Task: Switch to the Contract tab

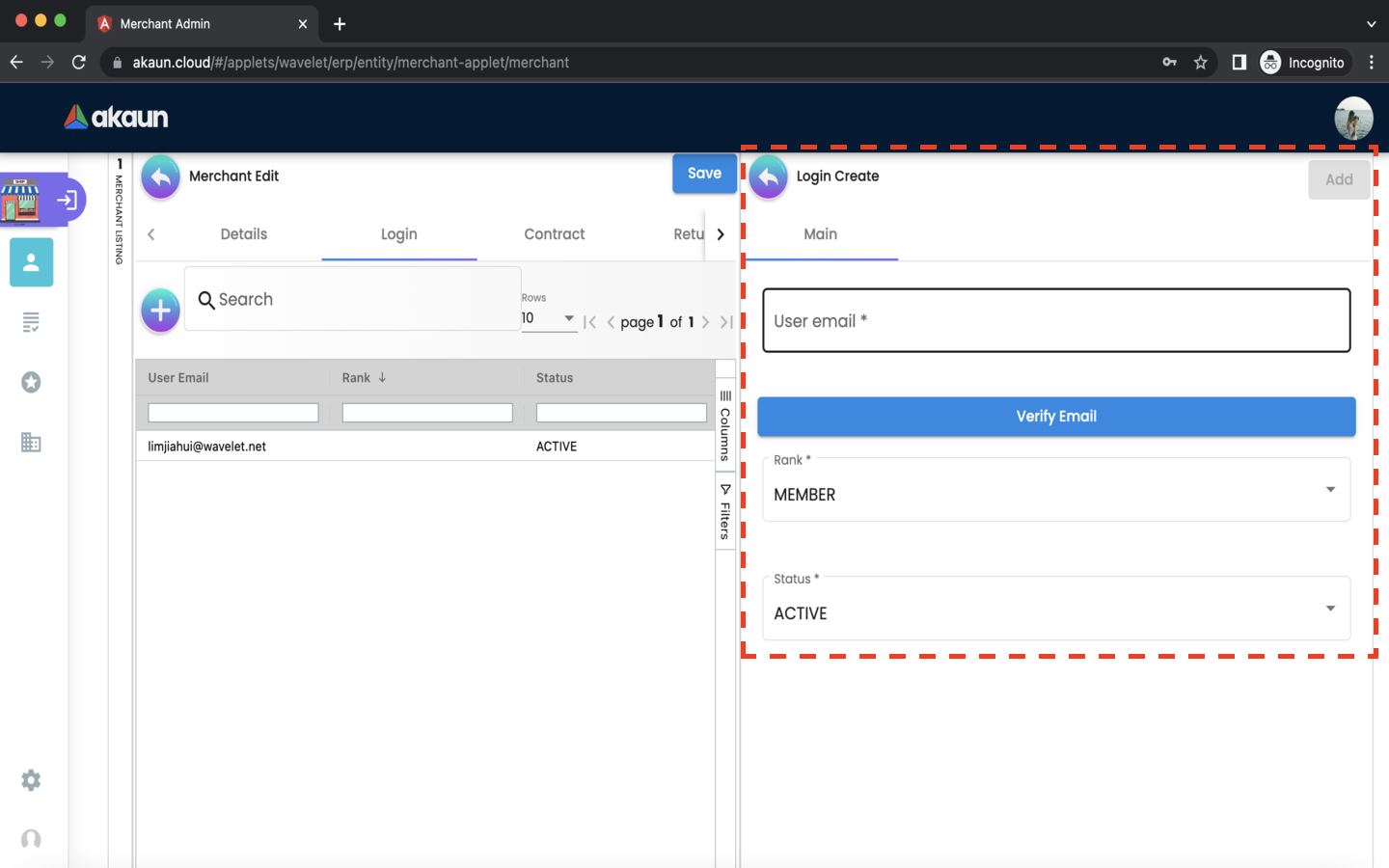Action: [554, 234]
